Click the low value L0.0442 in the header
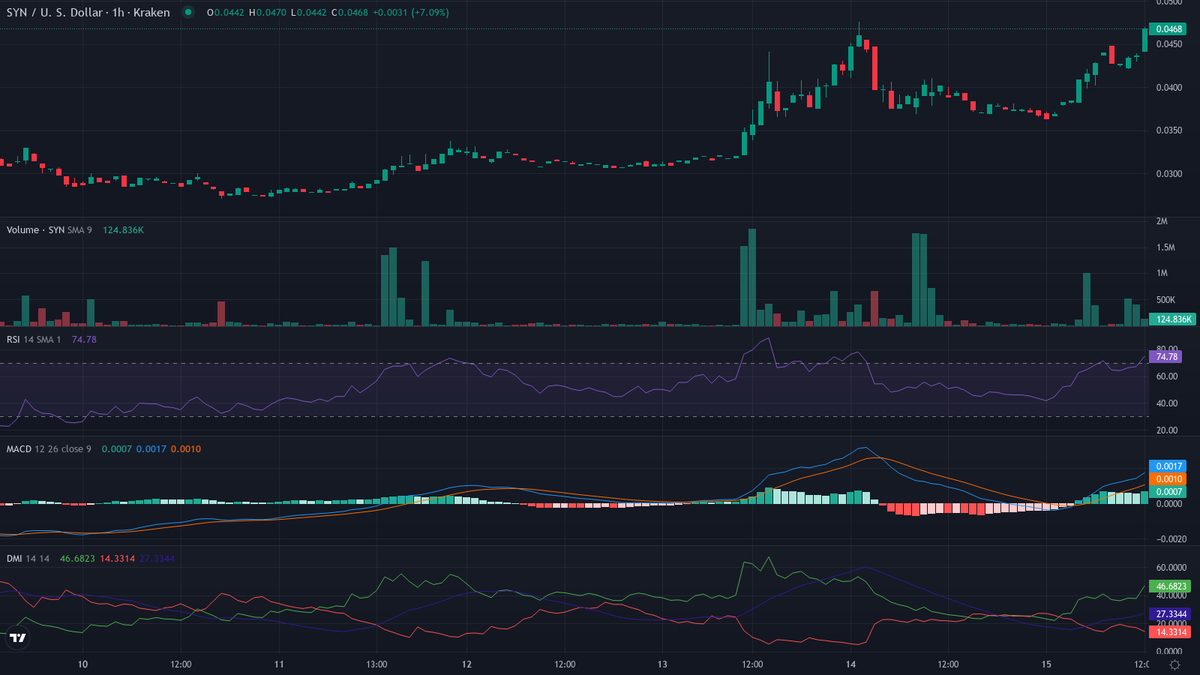Screen dimensions: 1200x675 pyautogui.click(x=307, y=12)
